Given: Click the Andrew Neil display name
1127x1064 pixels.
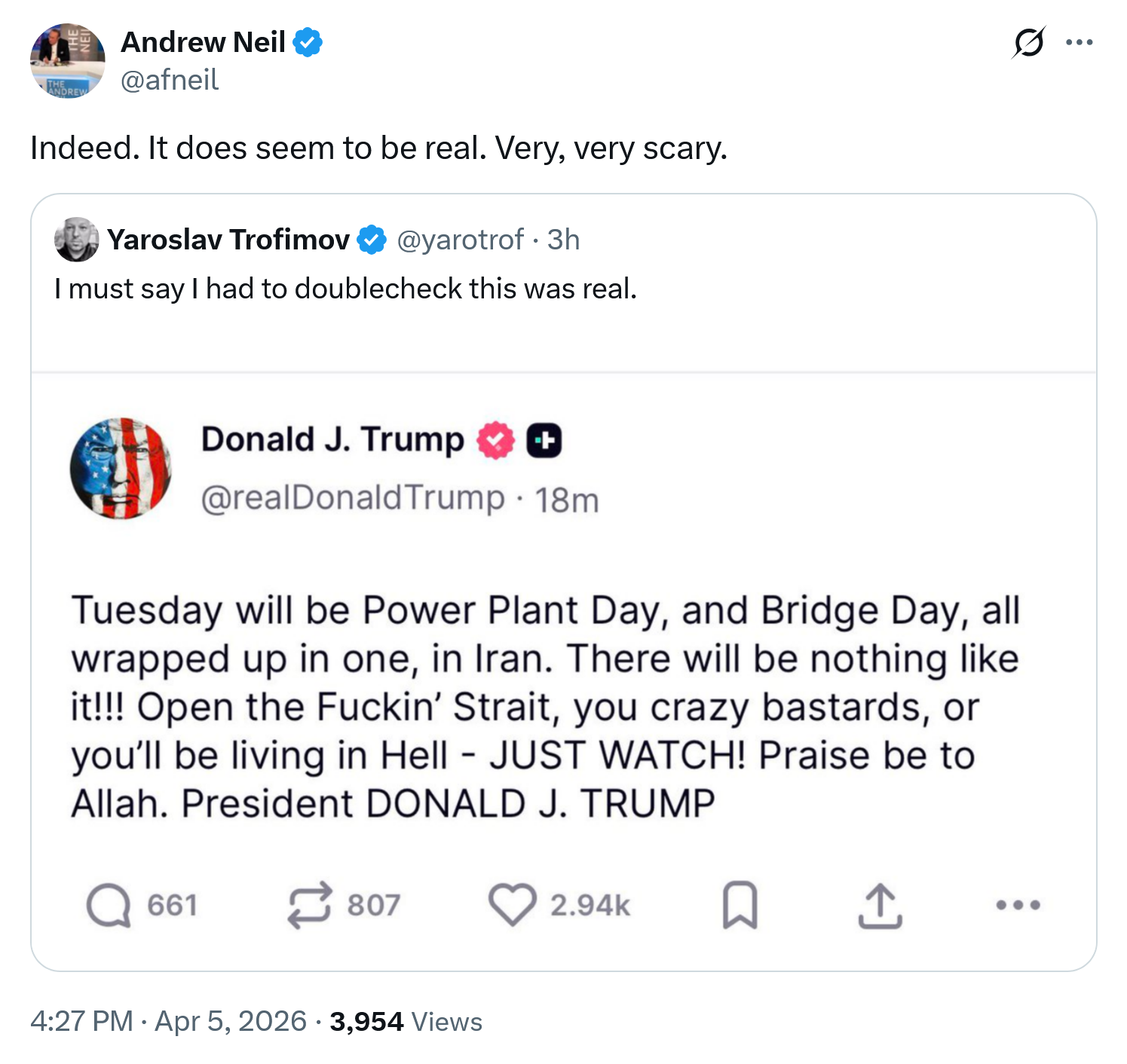Looking at the screenshot, I should click(x=203, y=42).
